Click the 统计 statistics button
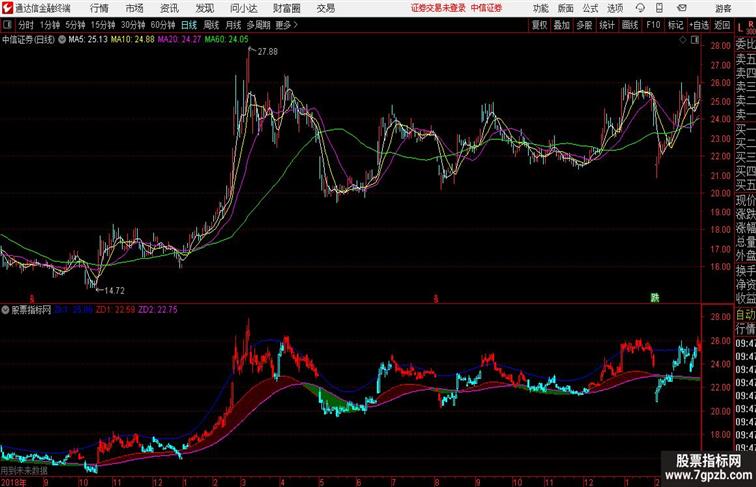 click(607, 25)
